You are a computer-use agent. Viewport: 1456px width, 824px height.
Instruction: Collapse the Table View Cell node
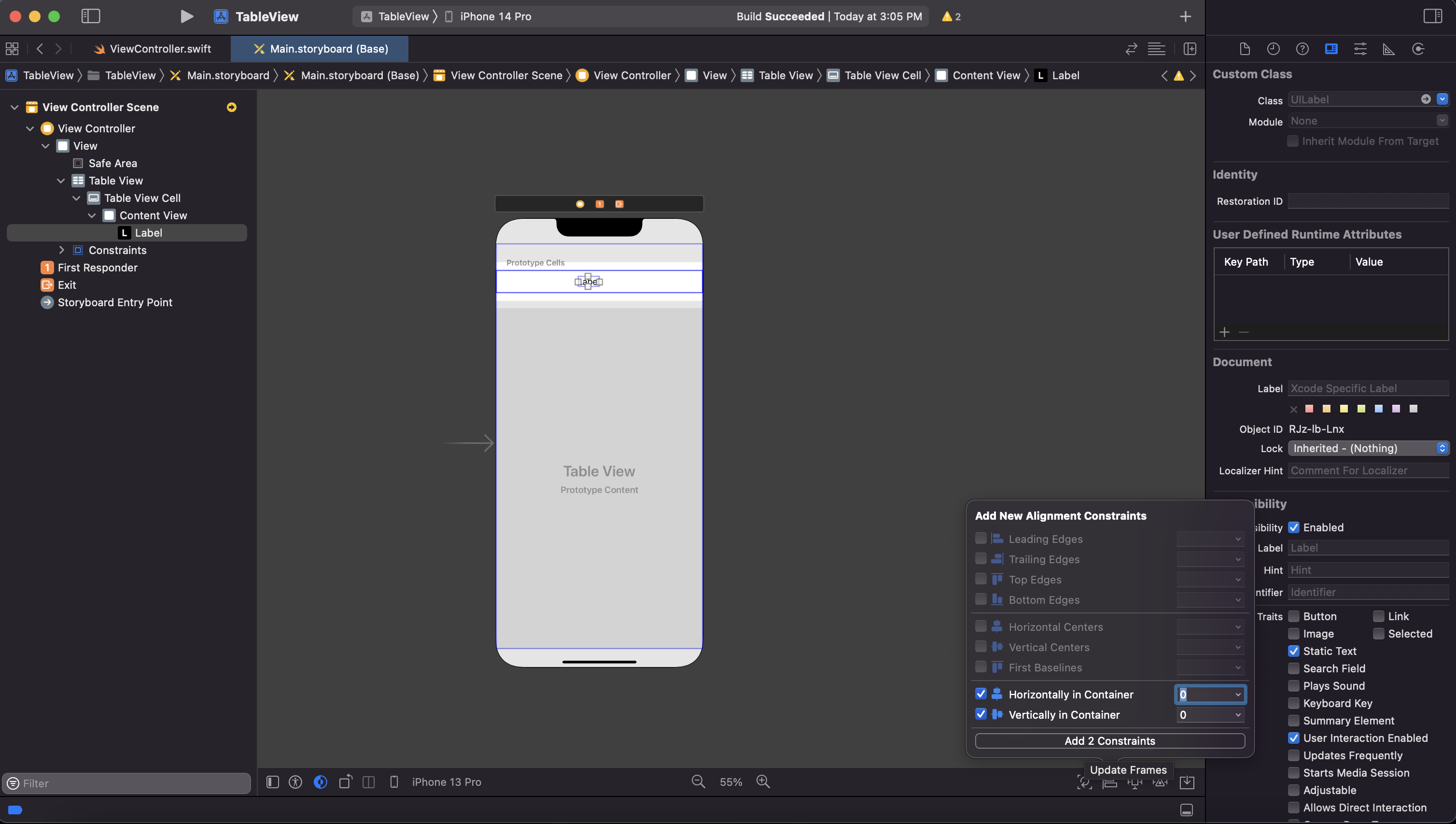76,198
